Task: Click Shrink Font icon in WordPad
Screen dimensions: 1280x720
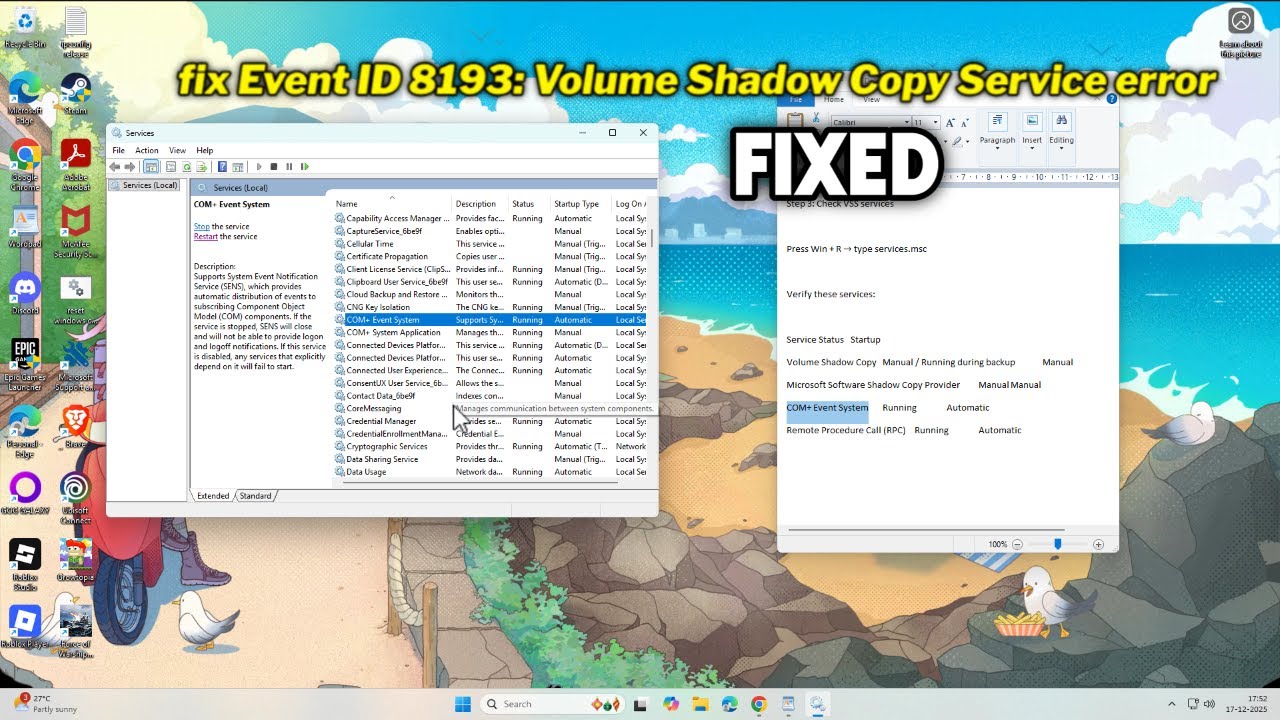Action: 965,123
